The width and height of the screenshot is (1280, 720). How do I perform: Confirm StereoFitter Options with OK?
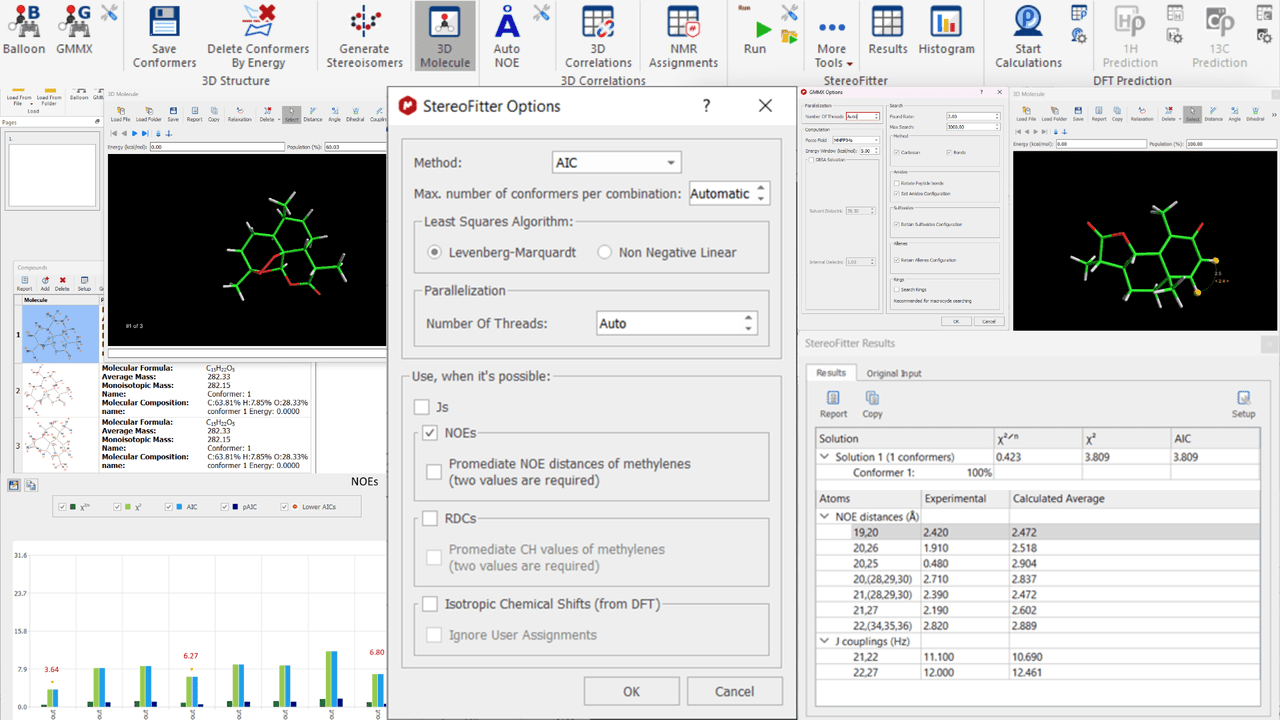(631, 691)
